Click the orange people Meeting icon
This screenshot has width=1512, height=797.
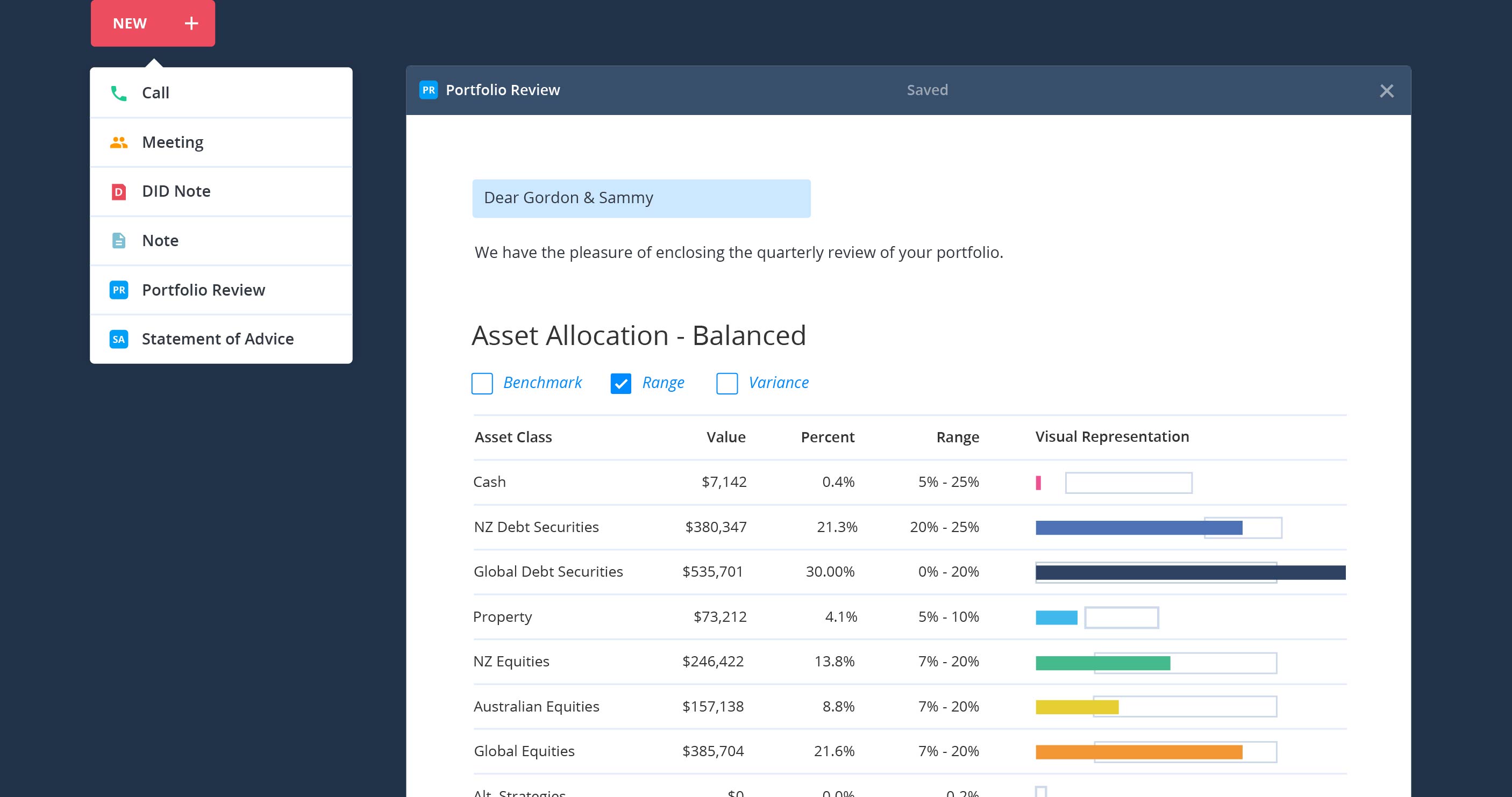(x=119, y=142)
